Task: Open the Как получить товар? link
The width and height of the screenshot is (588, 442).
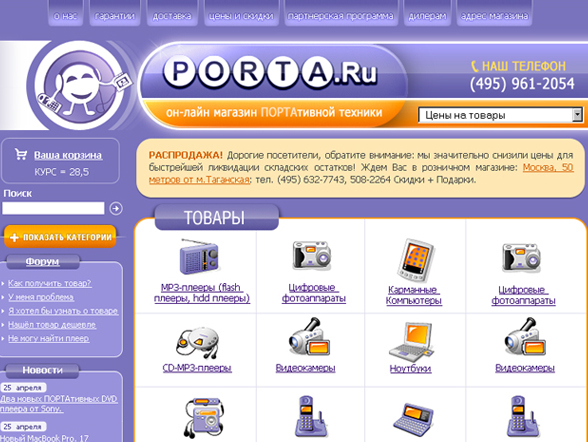Action: (50, 283)
